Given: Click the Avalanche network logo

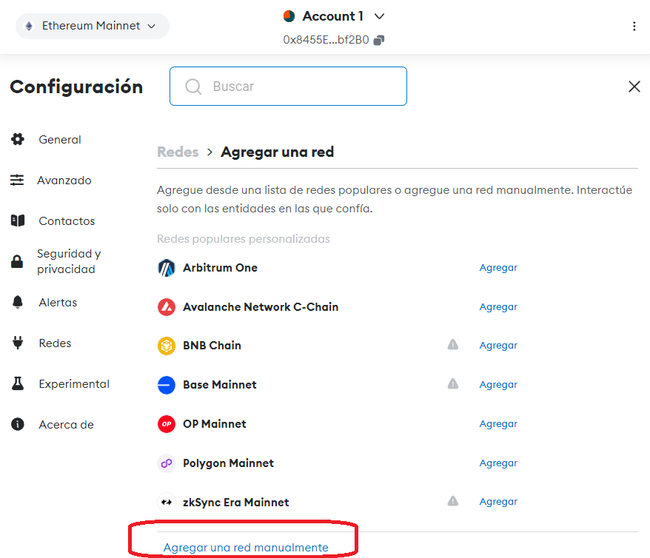Looking at the screenshot, I should pyautogui.click(x=167, y=307).
